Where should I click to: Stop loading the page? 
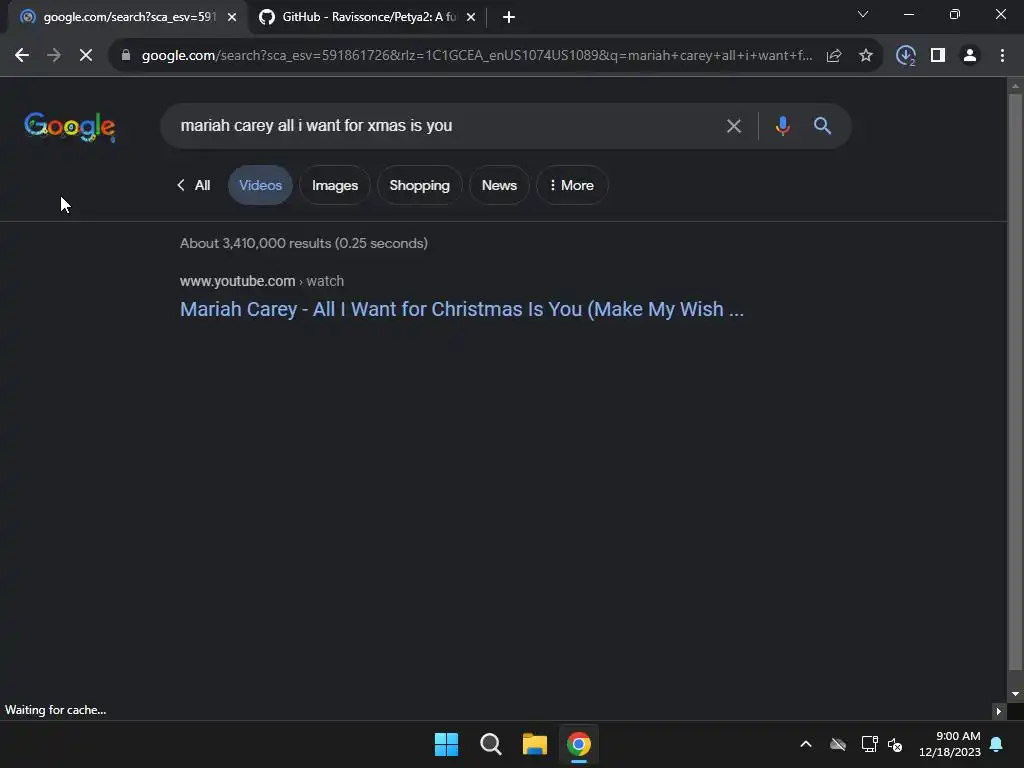[86, 56]
